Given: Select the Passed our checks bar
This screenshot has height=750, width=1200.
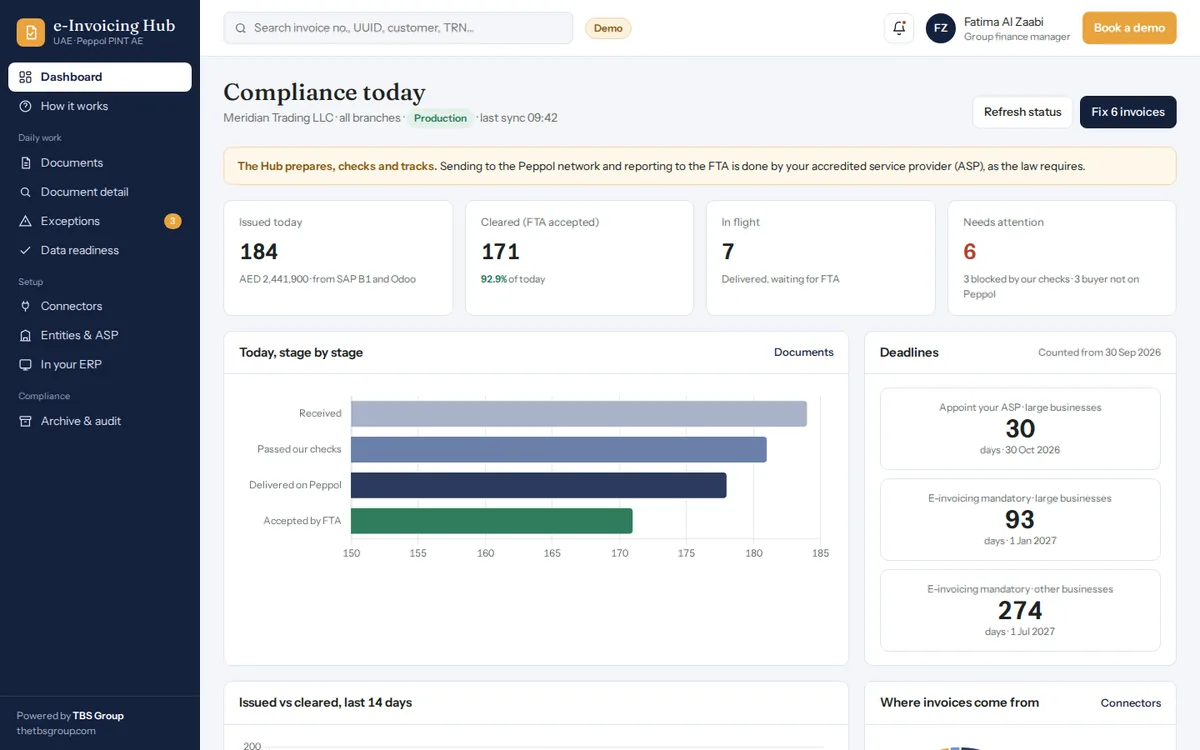Looking at the screenshot, I should [x=559, y=449].
